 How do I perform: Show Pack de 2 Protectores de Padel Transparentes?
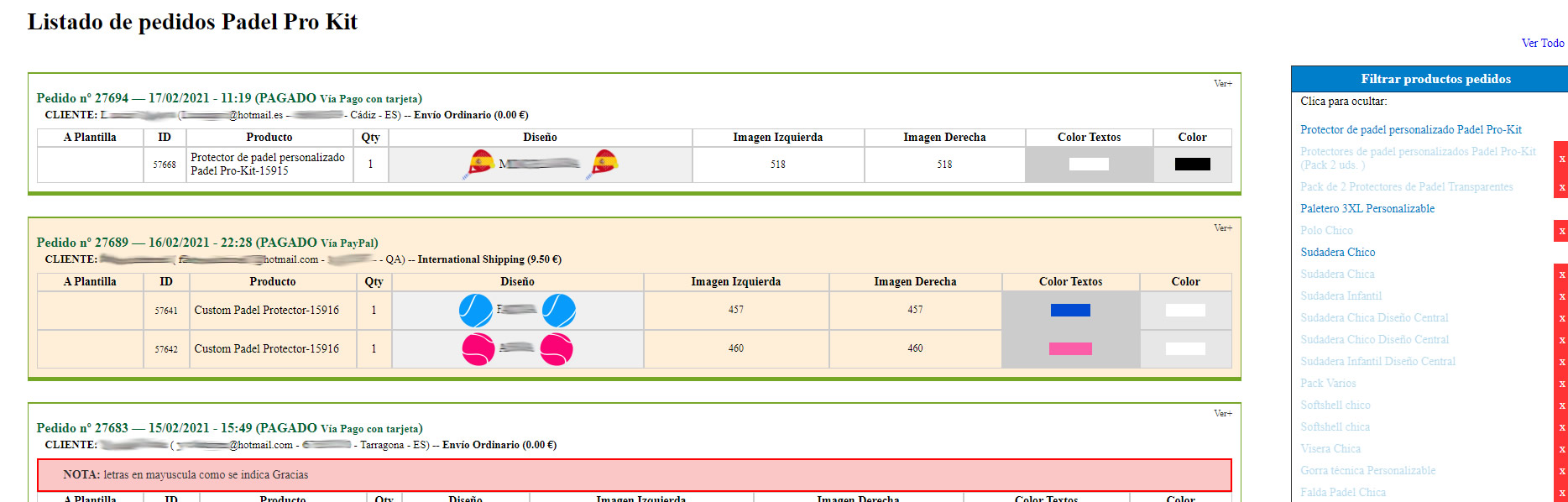click(x=1407, y=186)
